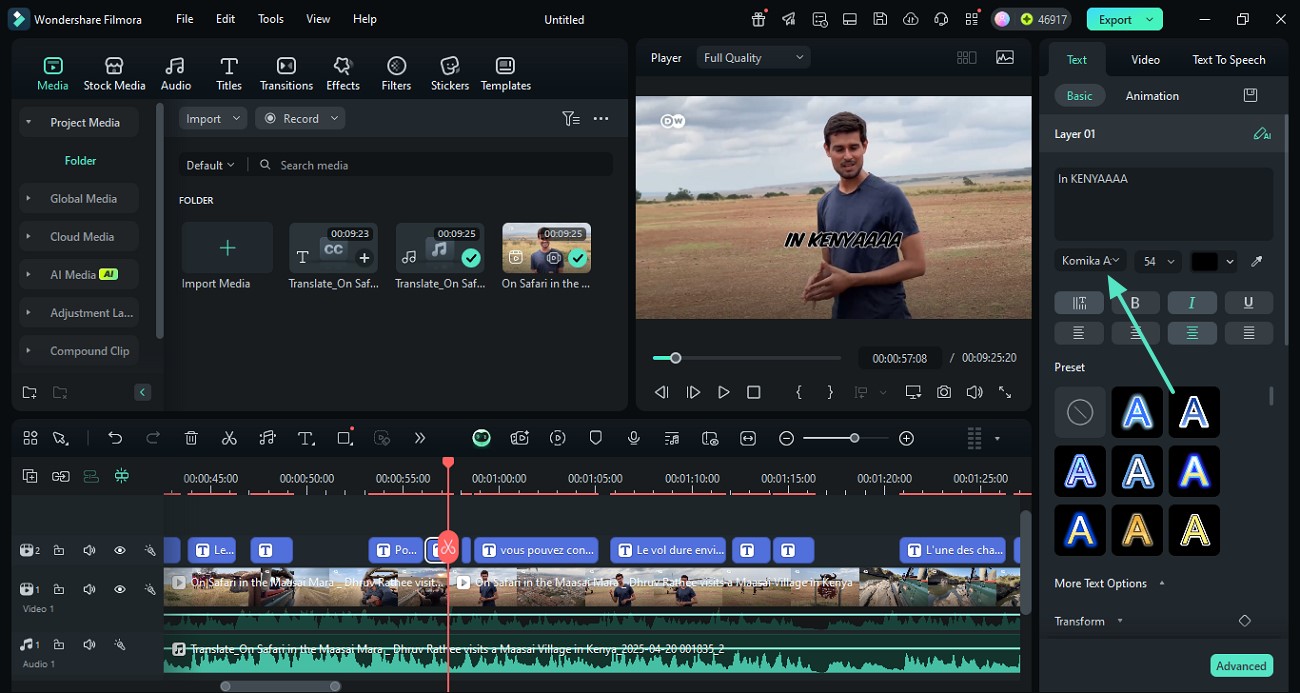The height and width of the screenshot is (693, 1300).
Task: Click the Split scissors icon in toolbar
Action: [229, 438]
